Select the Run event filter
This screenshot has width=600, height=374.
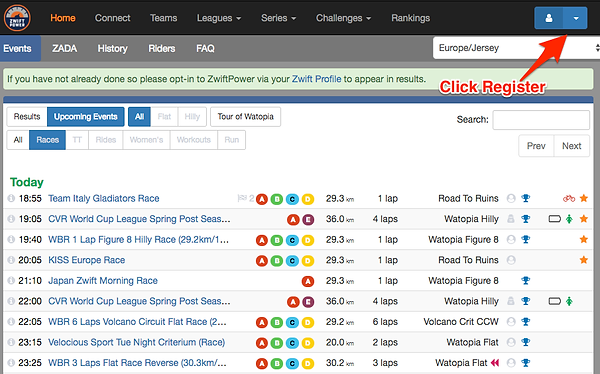point(232,140)
